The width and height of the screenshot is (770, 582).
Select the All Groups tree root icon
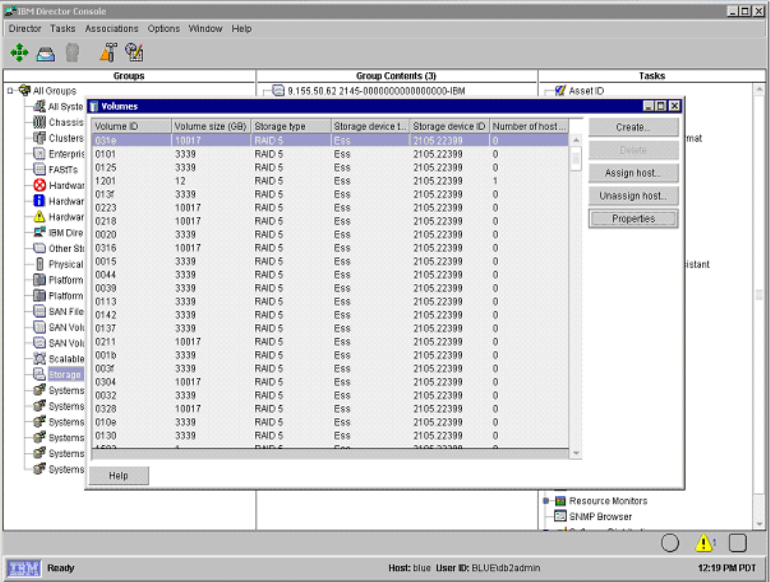pyautogui.click(x=25, y=90)
